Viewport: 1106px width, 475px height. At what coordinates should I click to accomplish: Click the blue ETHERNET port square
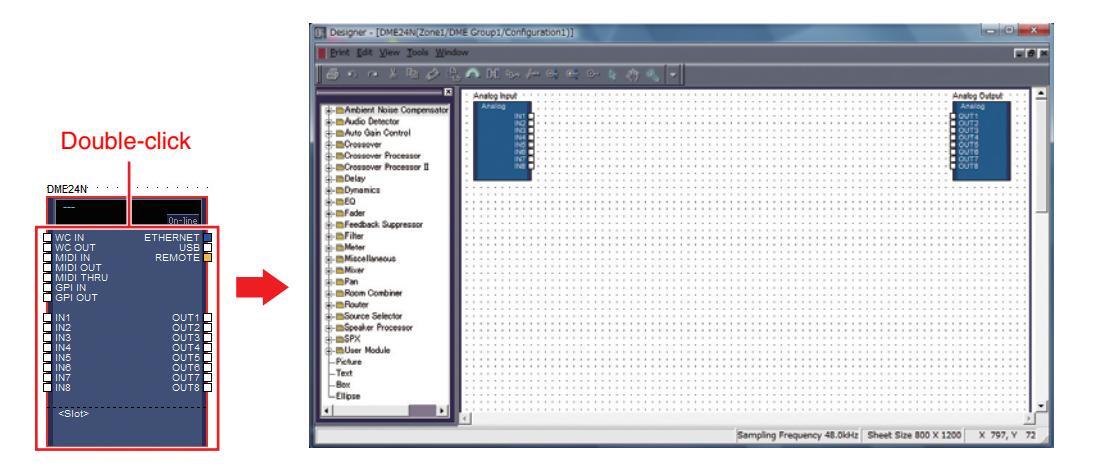pyautogui.click(x=207, y=238)
